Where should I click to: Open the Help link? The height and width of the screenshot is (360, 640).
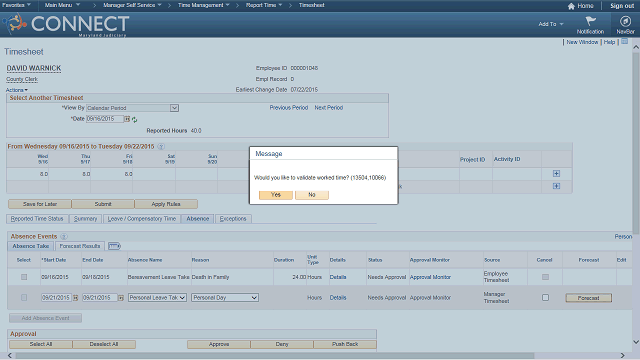pos(609,42)
